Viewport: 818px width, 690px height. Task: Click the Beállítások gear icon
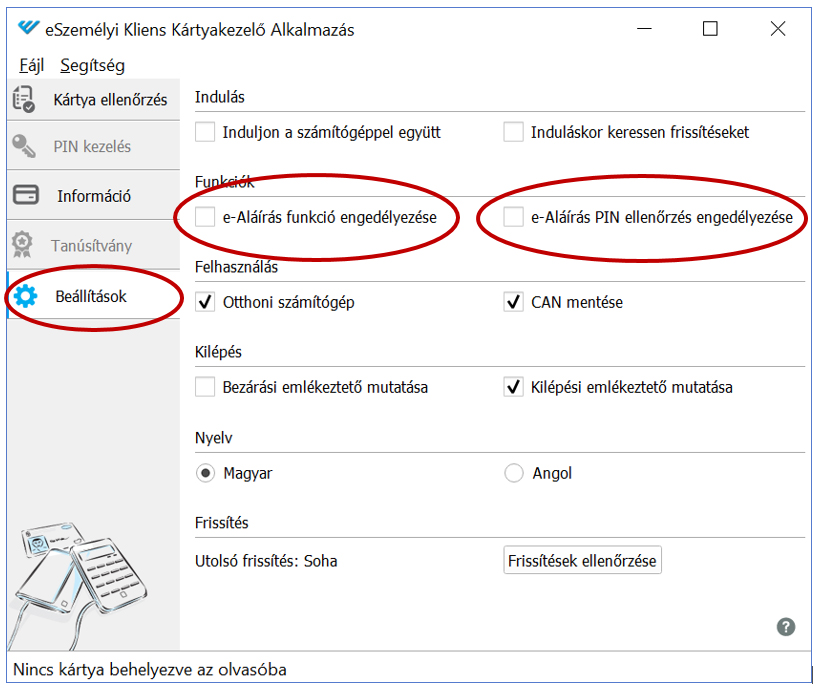click(x=25, y=296)
